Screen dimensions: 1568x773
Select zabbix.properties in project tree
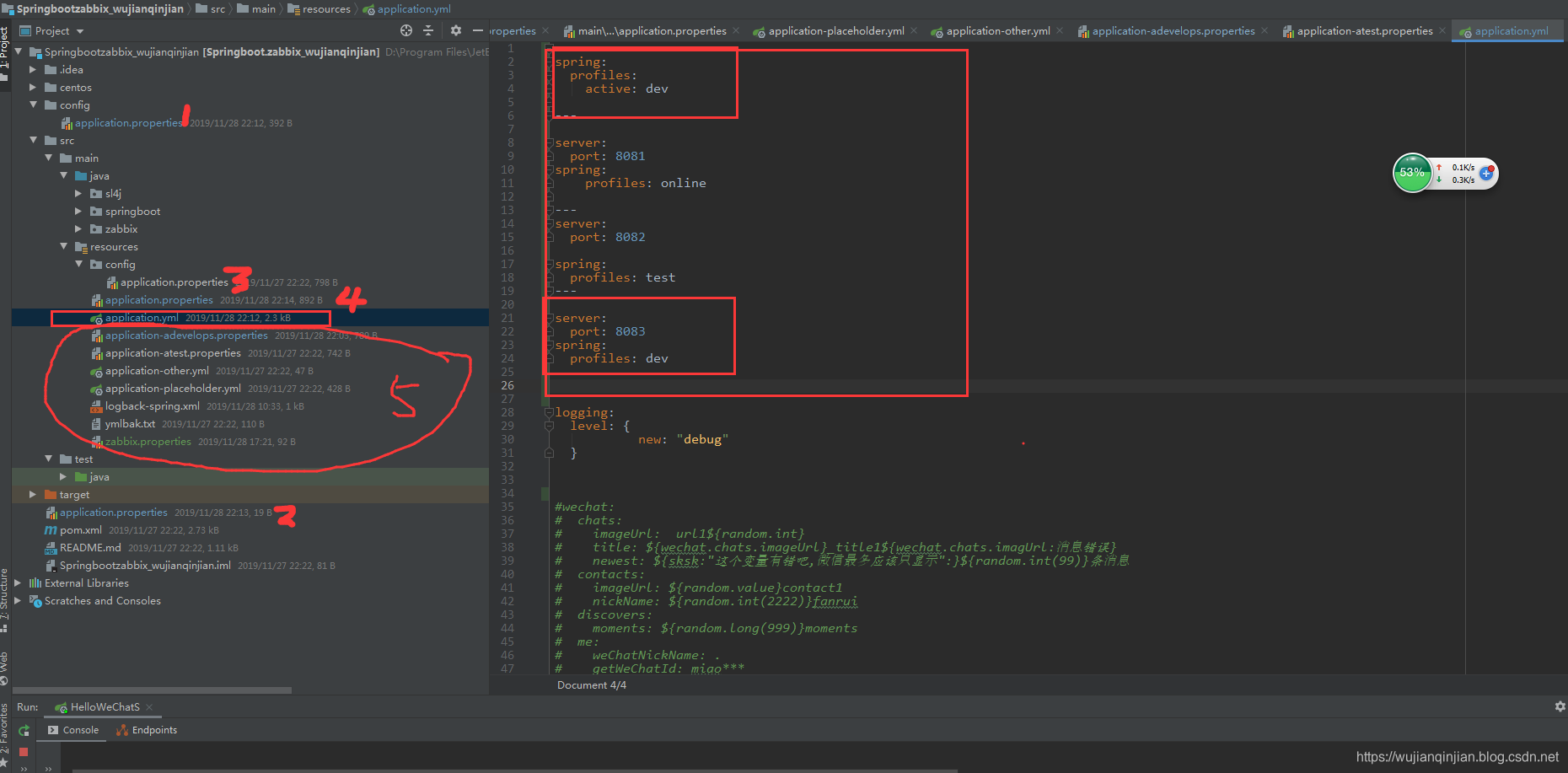click(148, 442)
